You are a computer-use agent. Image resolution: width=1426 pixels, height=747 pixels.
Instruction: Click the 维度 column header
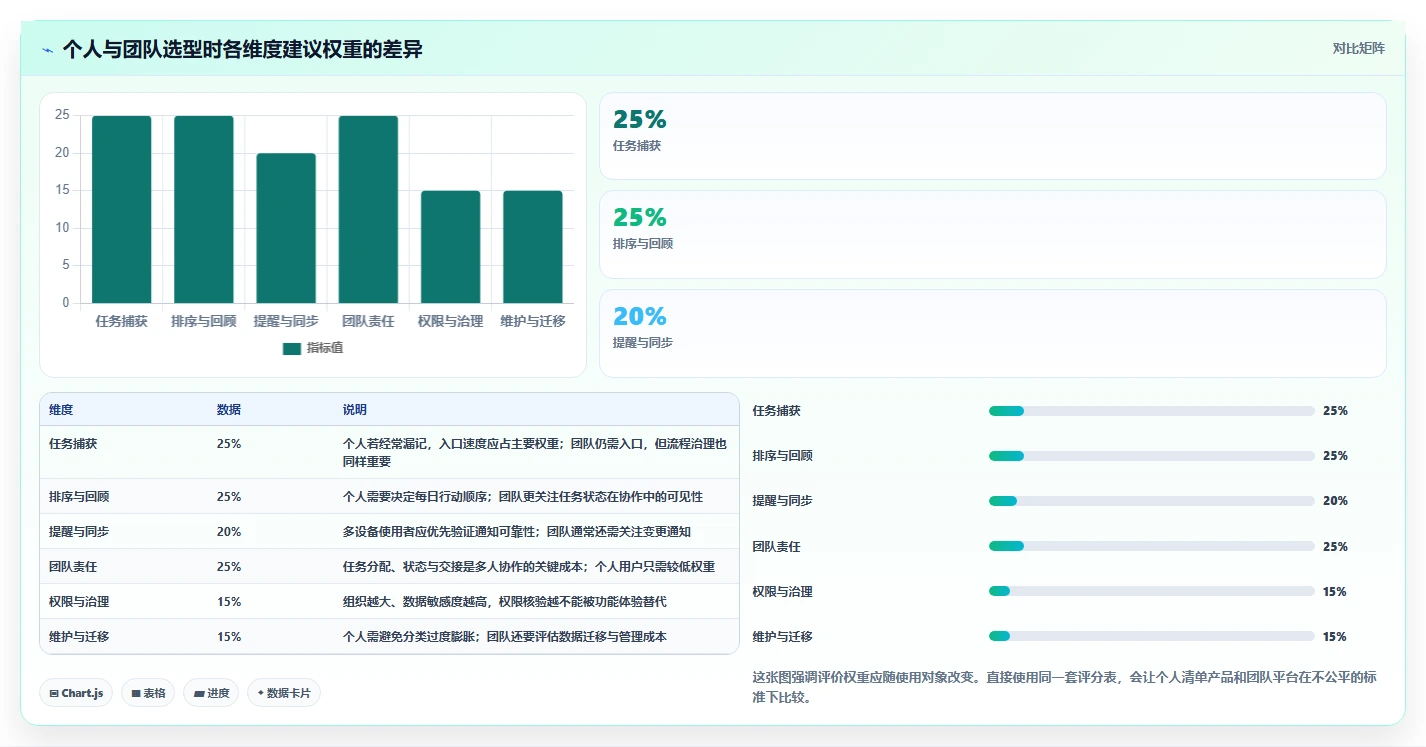point(61,410)
